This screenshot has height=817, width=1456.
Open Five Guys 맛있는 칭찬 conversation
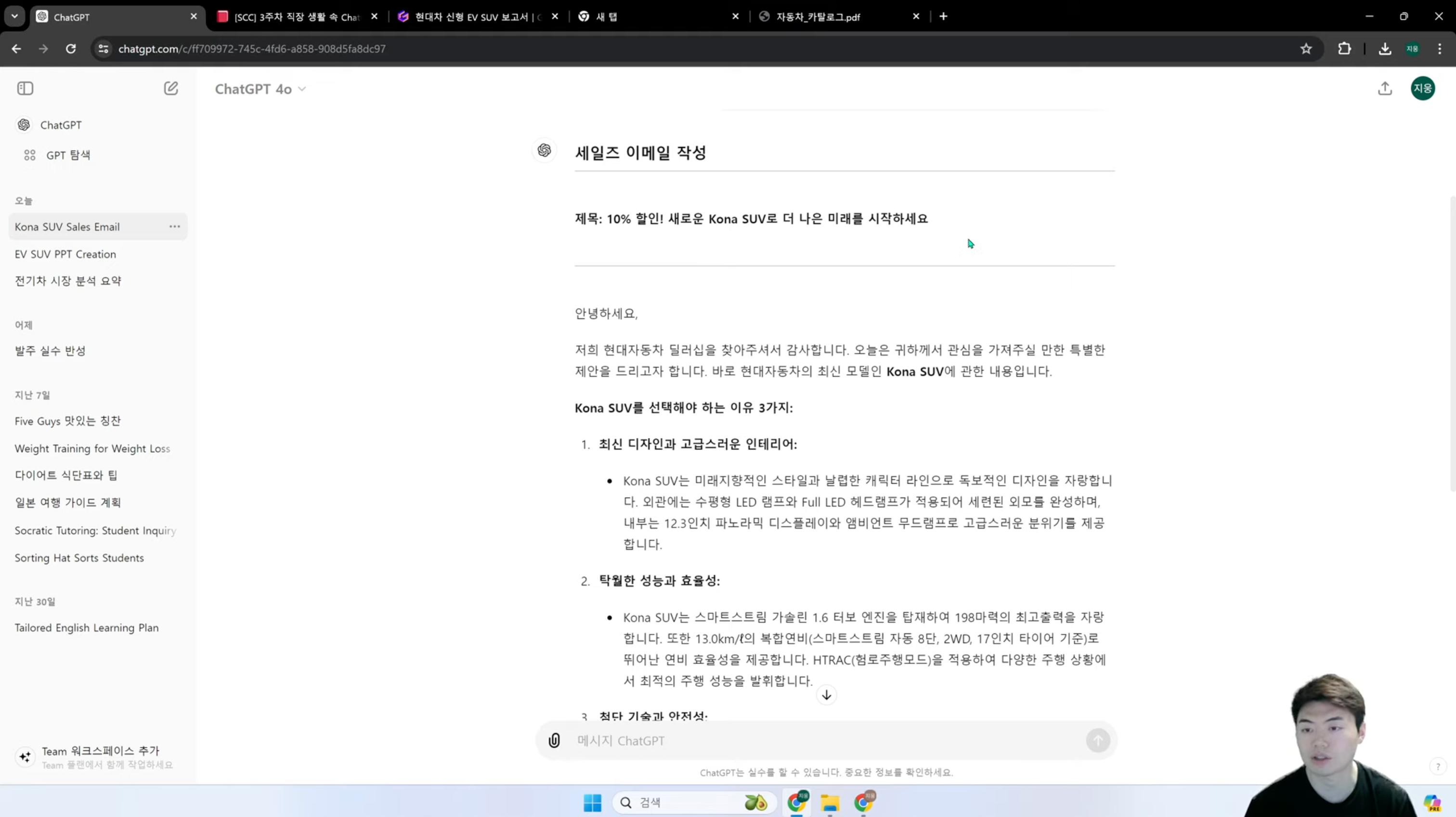[68, 421]
